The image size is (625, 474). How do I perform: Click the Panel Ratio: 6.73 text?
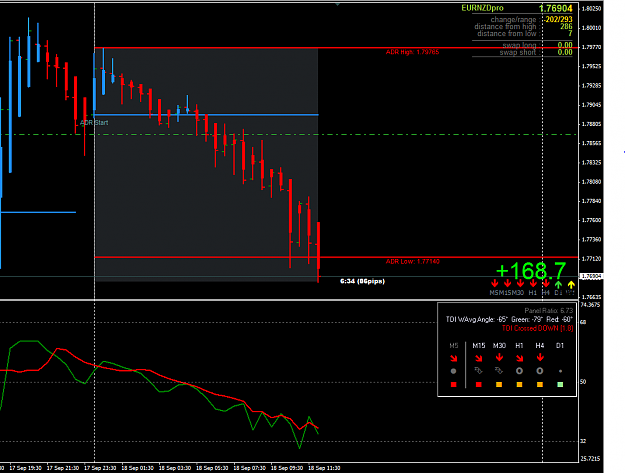click(548, 311)
